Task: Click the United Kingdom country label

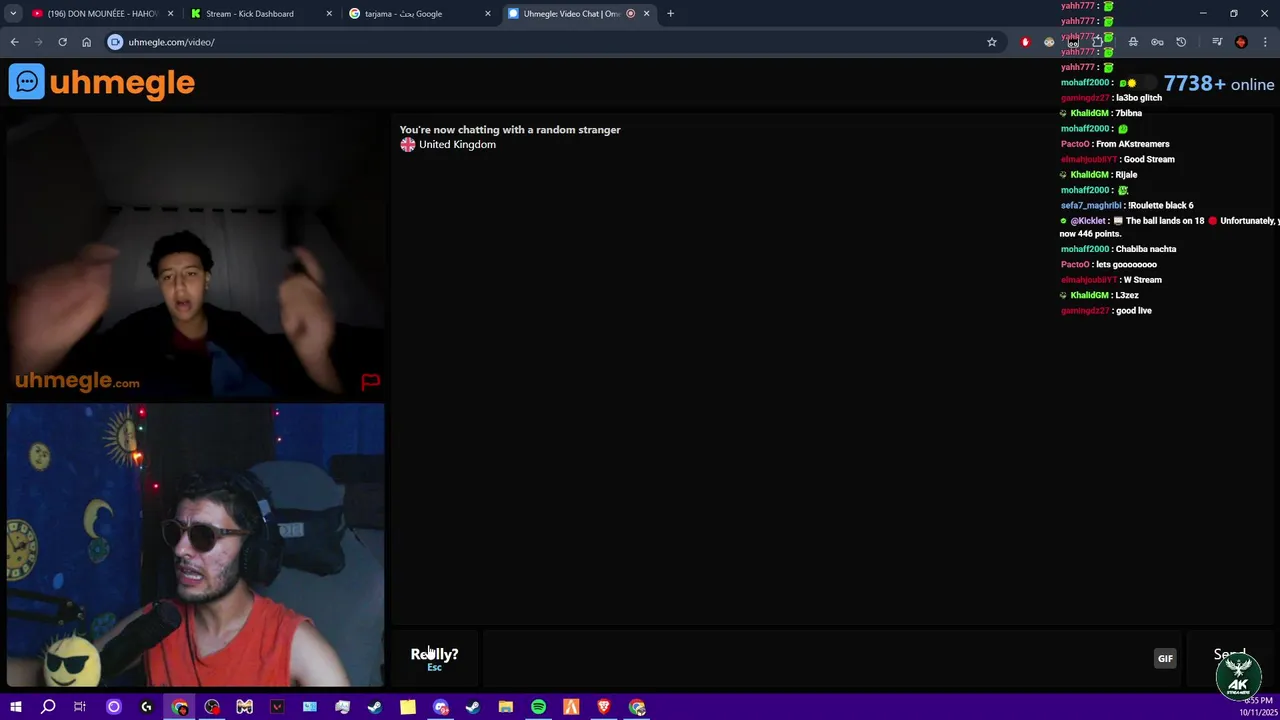Action: pos(457,144)
